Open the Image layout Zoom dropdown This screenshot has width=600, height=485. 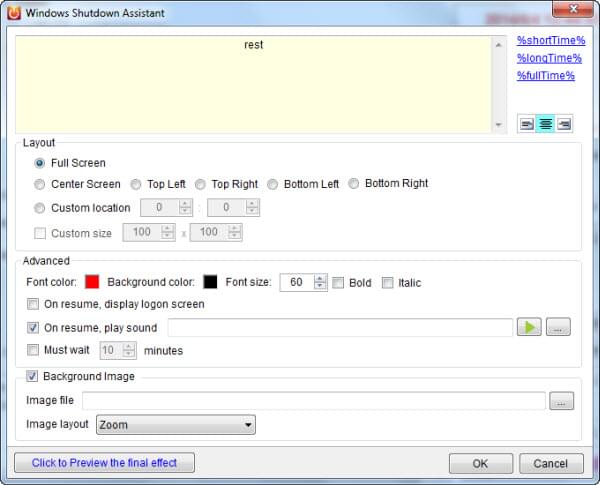(175, 425)
